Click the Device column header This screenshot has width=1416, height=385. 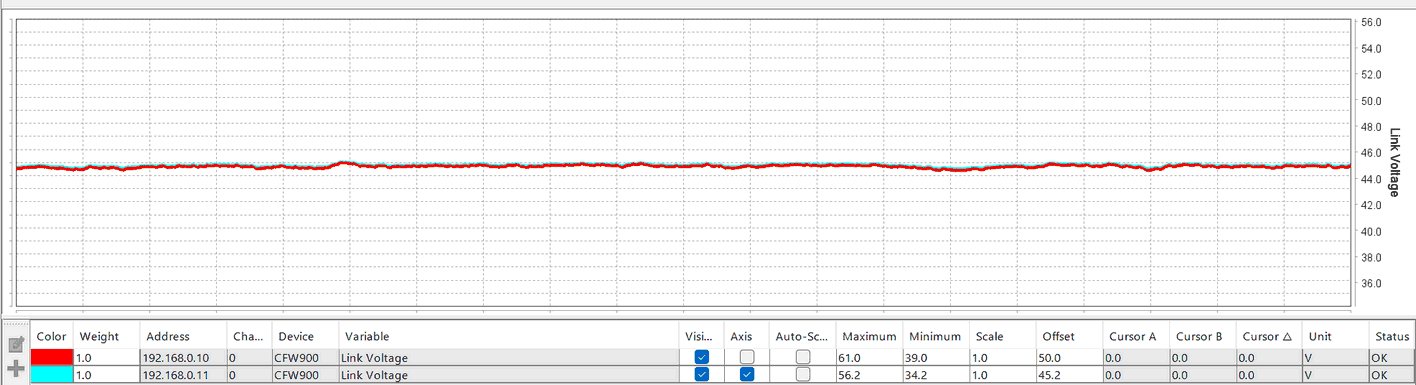pyautogui.click(x=305, y=336)
